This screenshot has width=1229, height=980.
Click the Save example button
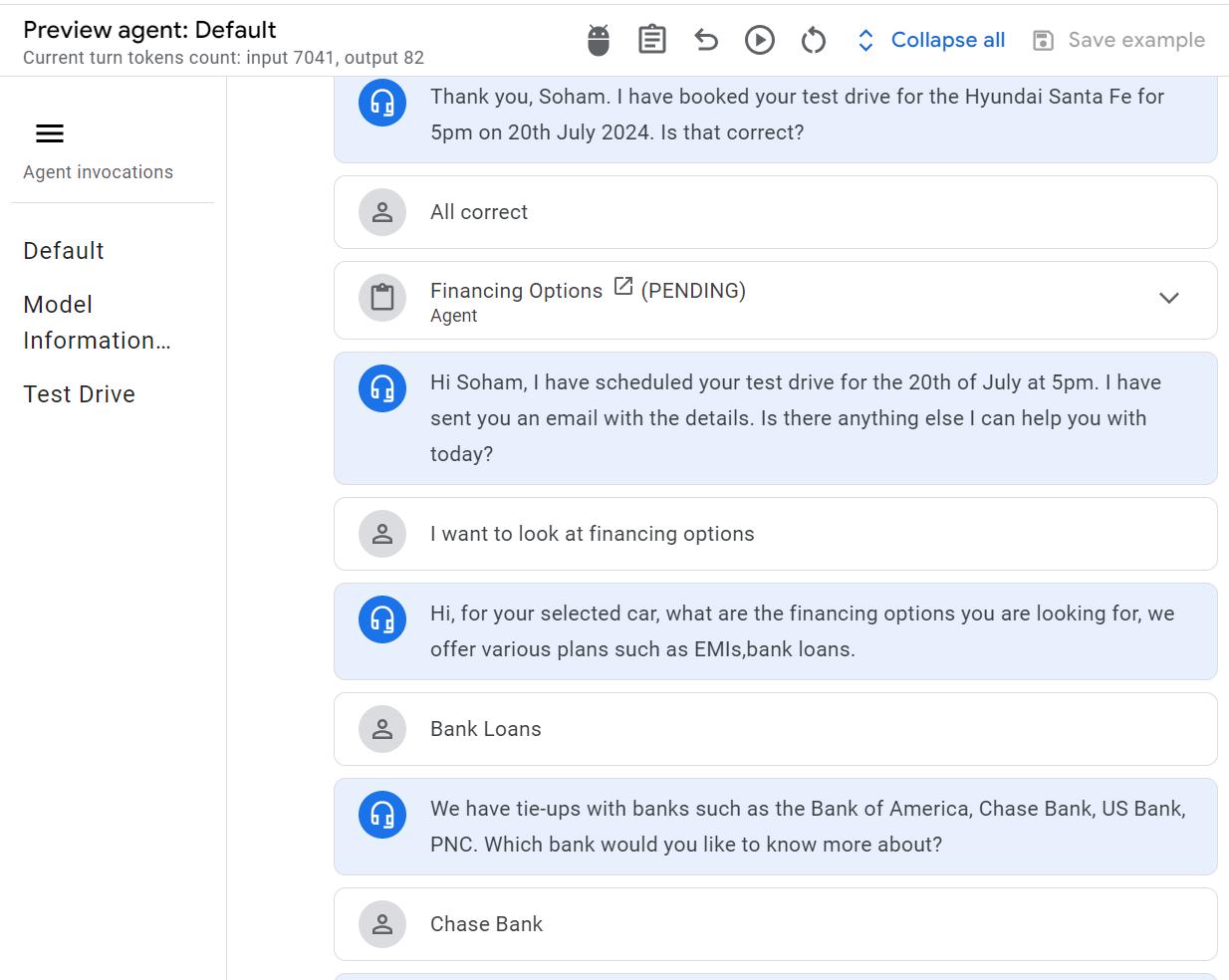pos(1118,40)
